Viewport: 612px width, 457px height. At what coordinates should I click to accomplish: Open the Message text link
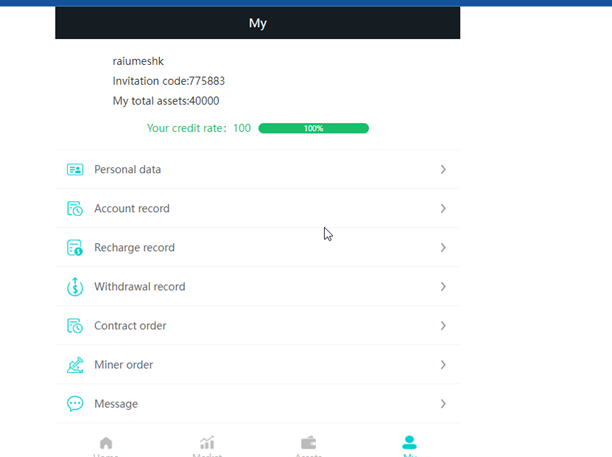tap(116, 404)
